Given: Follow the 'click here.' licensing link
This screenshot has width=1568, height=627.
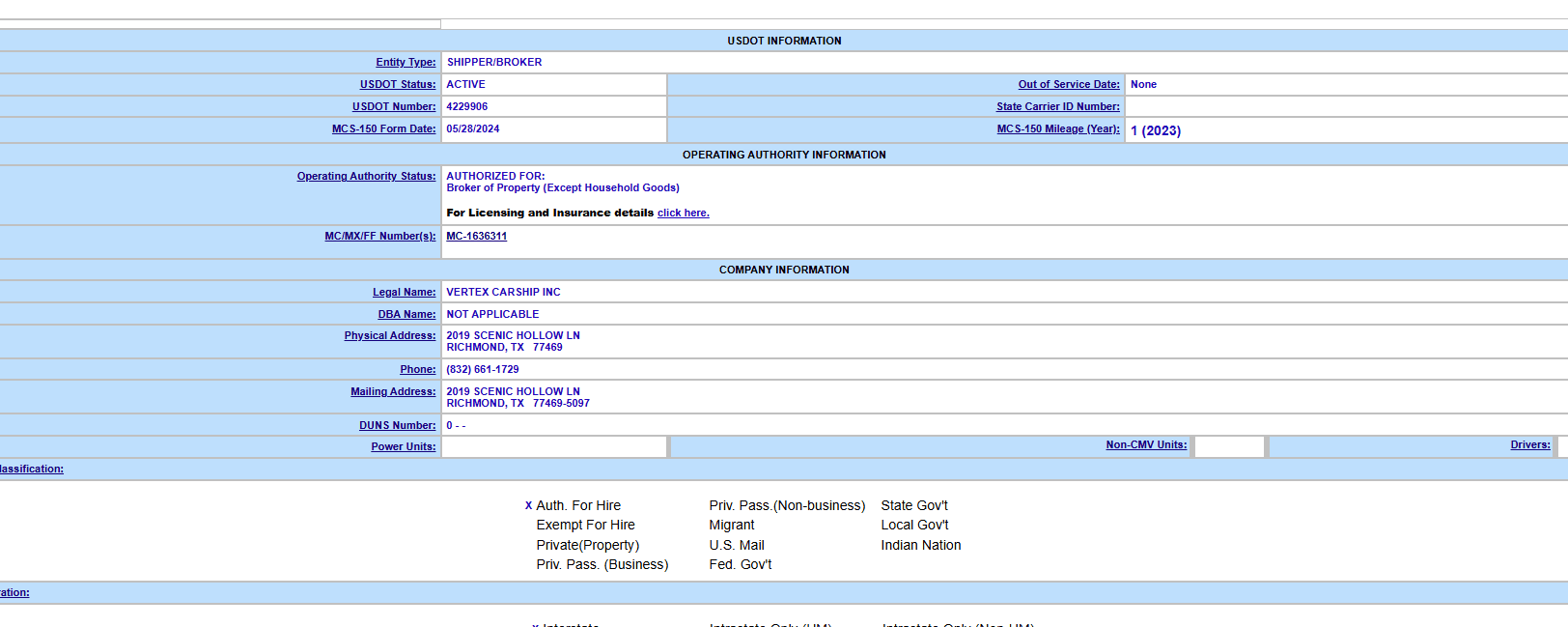Looking at the screenshot, I should (684, 213).
